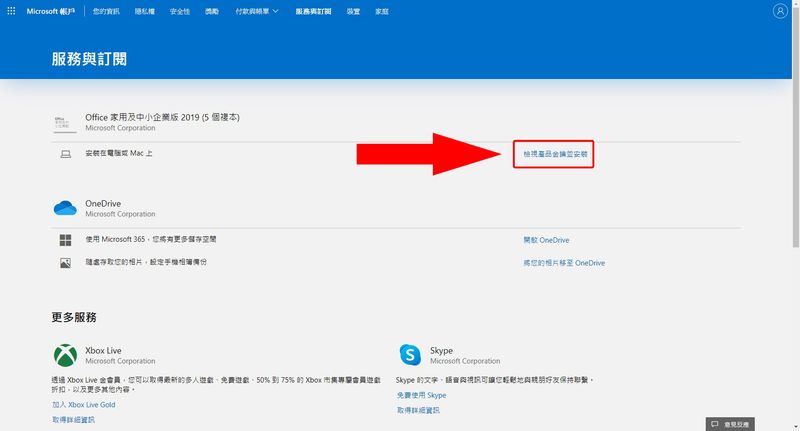
Task: Open the app launcher grid icon
Action: (x=11, y=11)
